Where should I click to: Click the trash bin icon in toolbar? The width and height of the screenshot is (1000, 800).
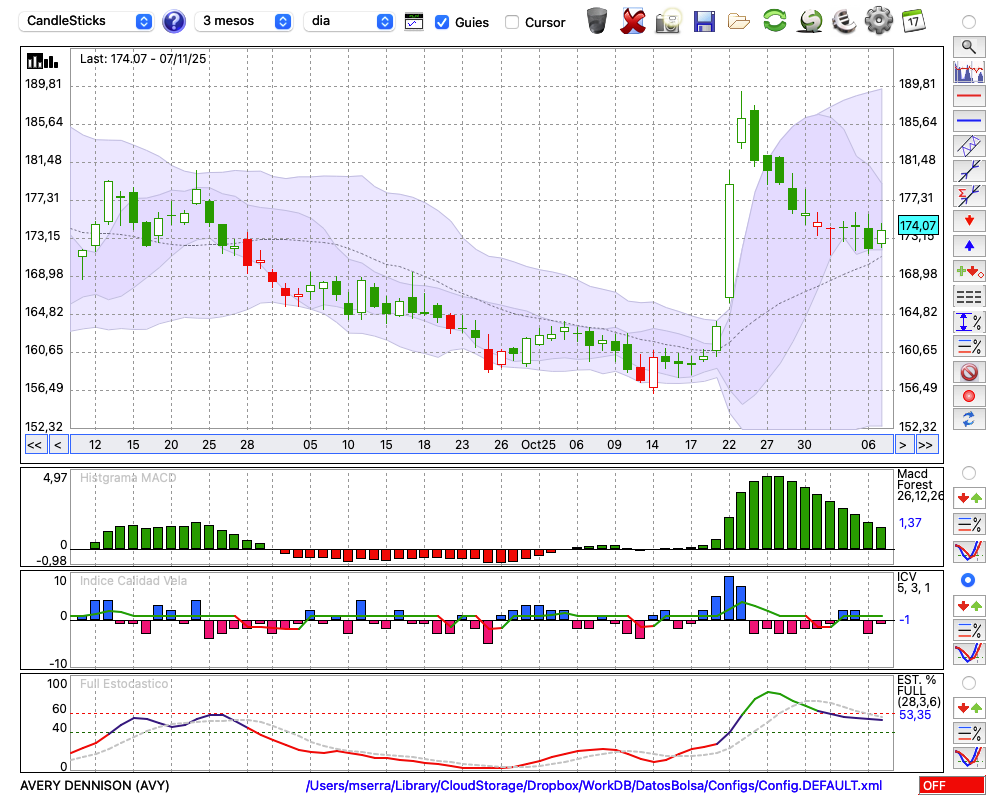point(597,21)
